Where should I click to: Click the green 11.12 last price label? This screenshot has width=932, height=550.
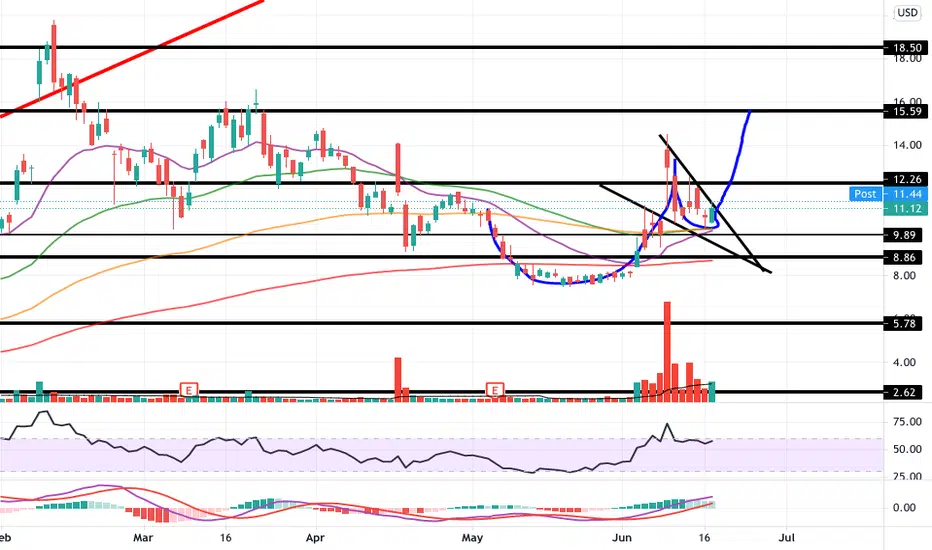pos(905,209)
